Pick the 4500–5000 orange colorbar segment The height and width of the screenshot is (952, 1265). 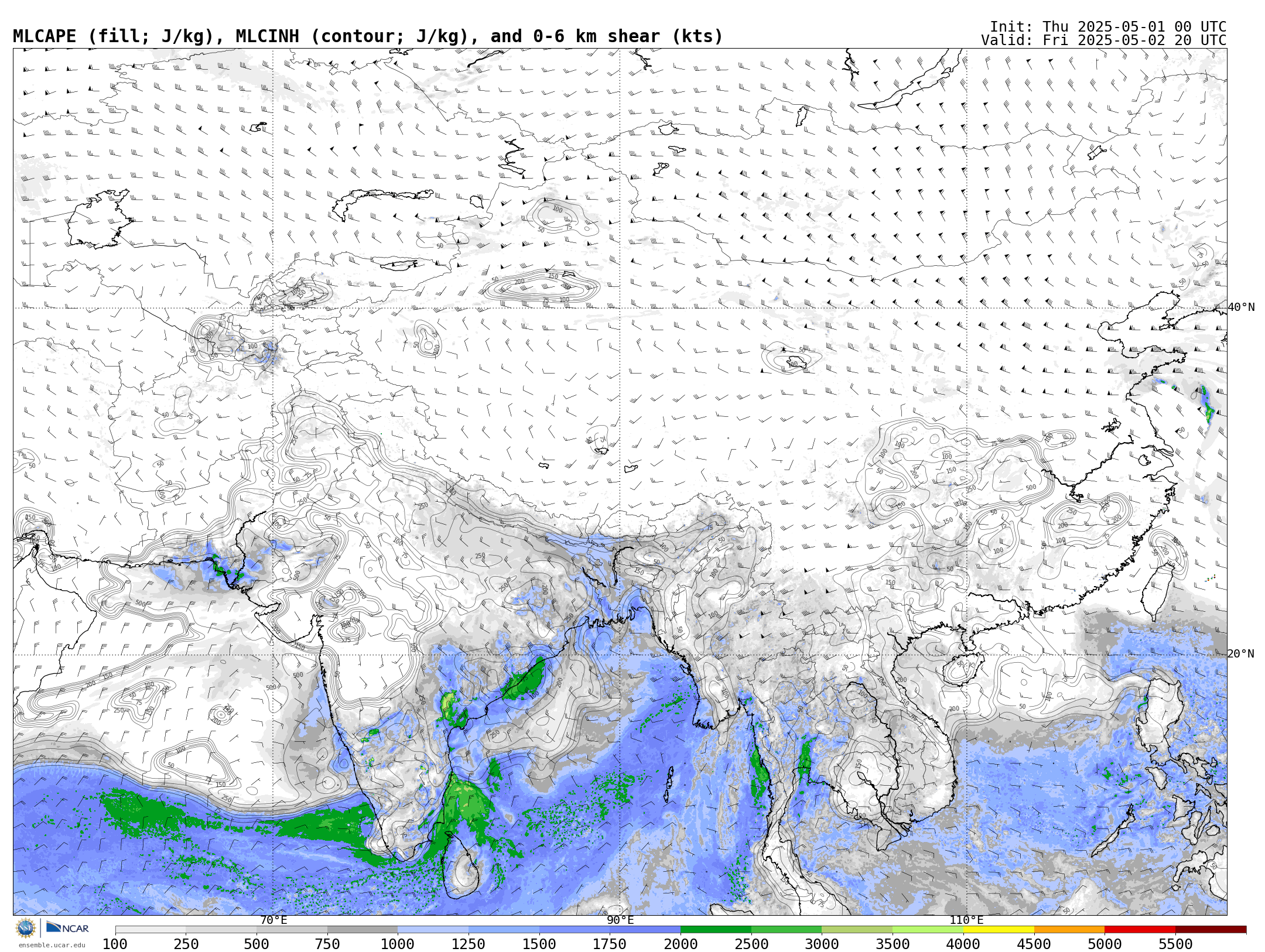[x=1069, y=929]
